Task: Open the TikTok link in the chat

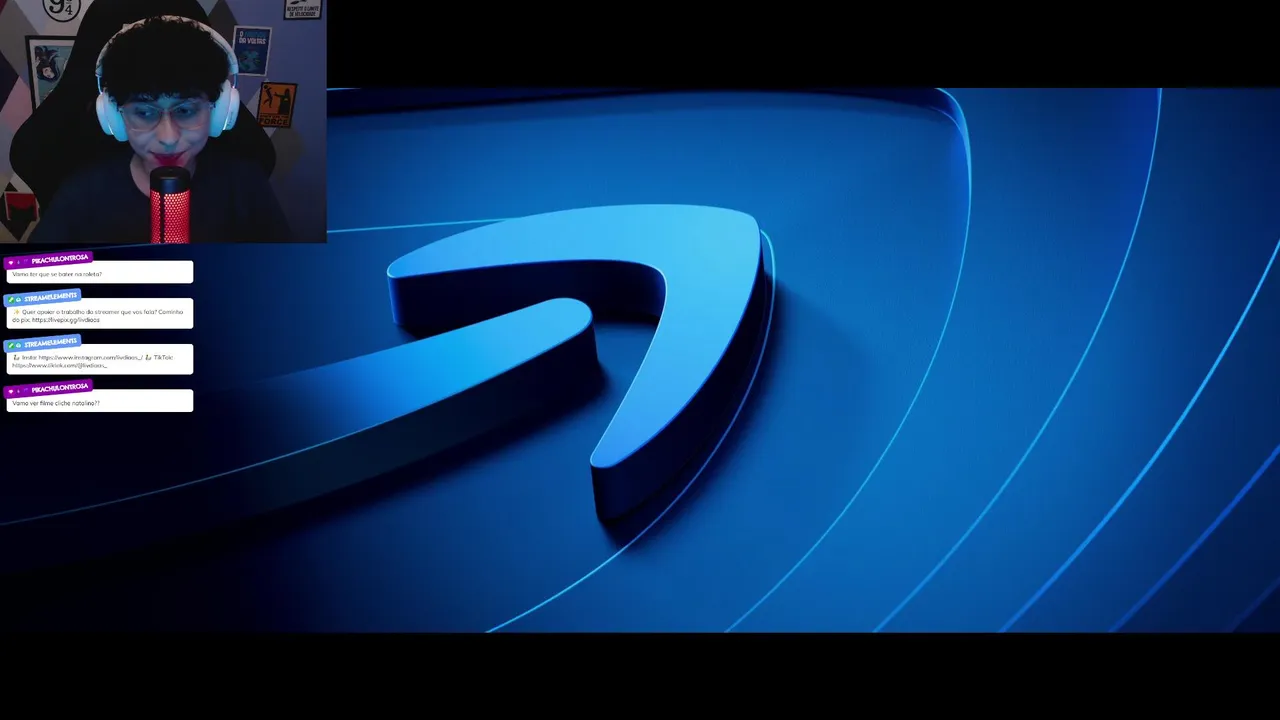Action: [x=59, y=365]
